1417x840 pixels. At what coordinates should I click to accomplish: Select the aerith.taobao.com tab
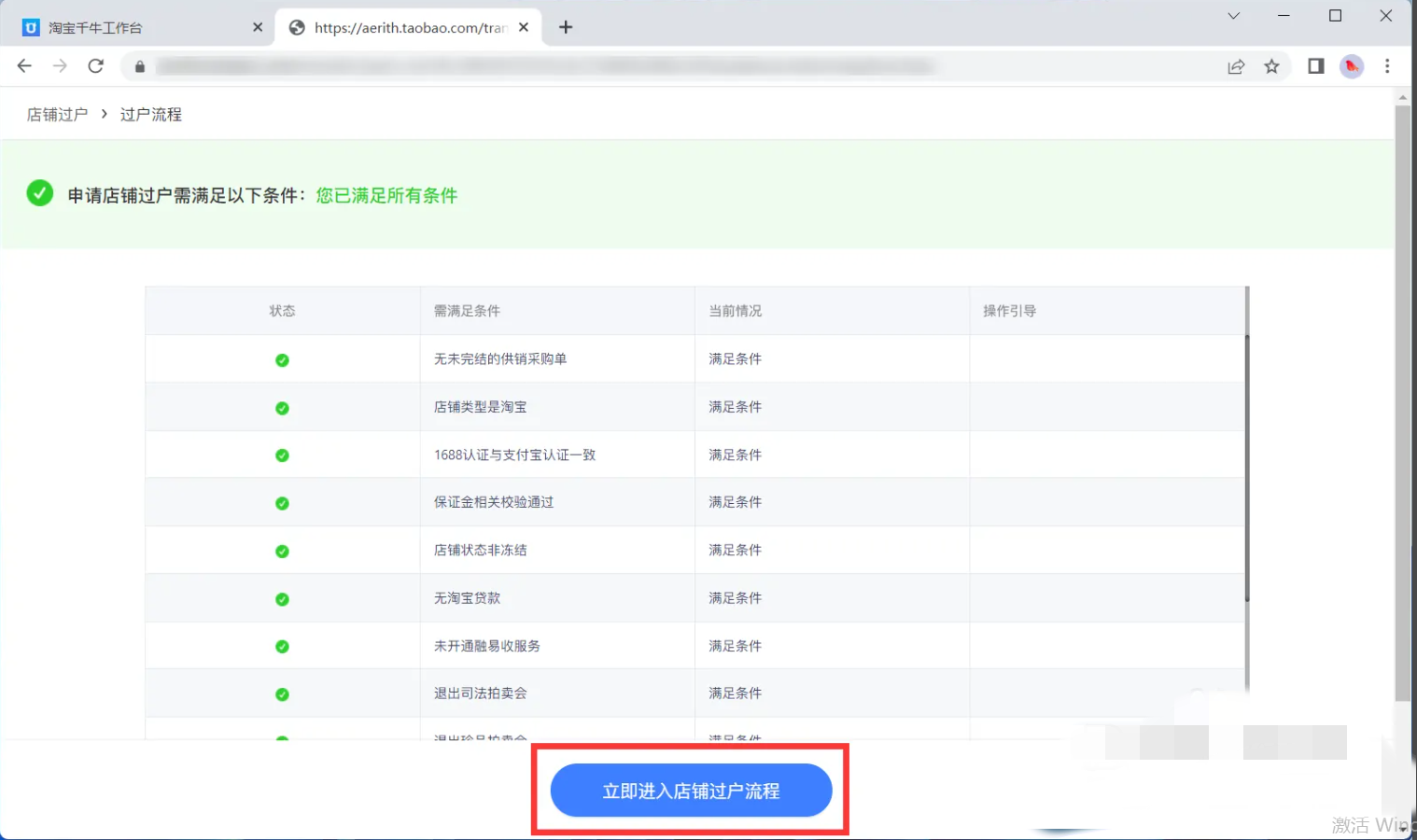[x=411, y=27]
